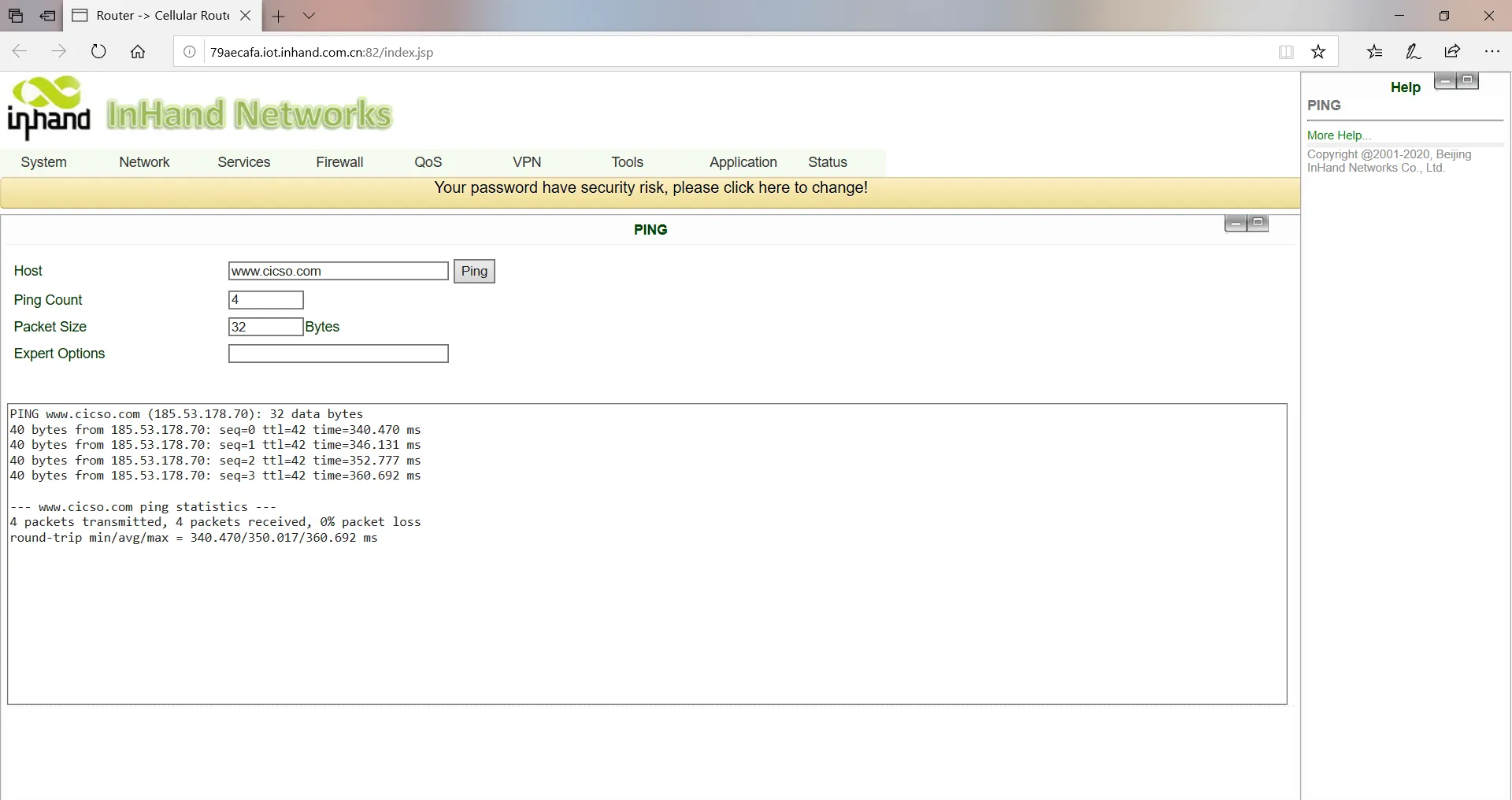Open the Network menu

tap(144, 162)
